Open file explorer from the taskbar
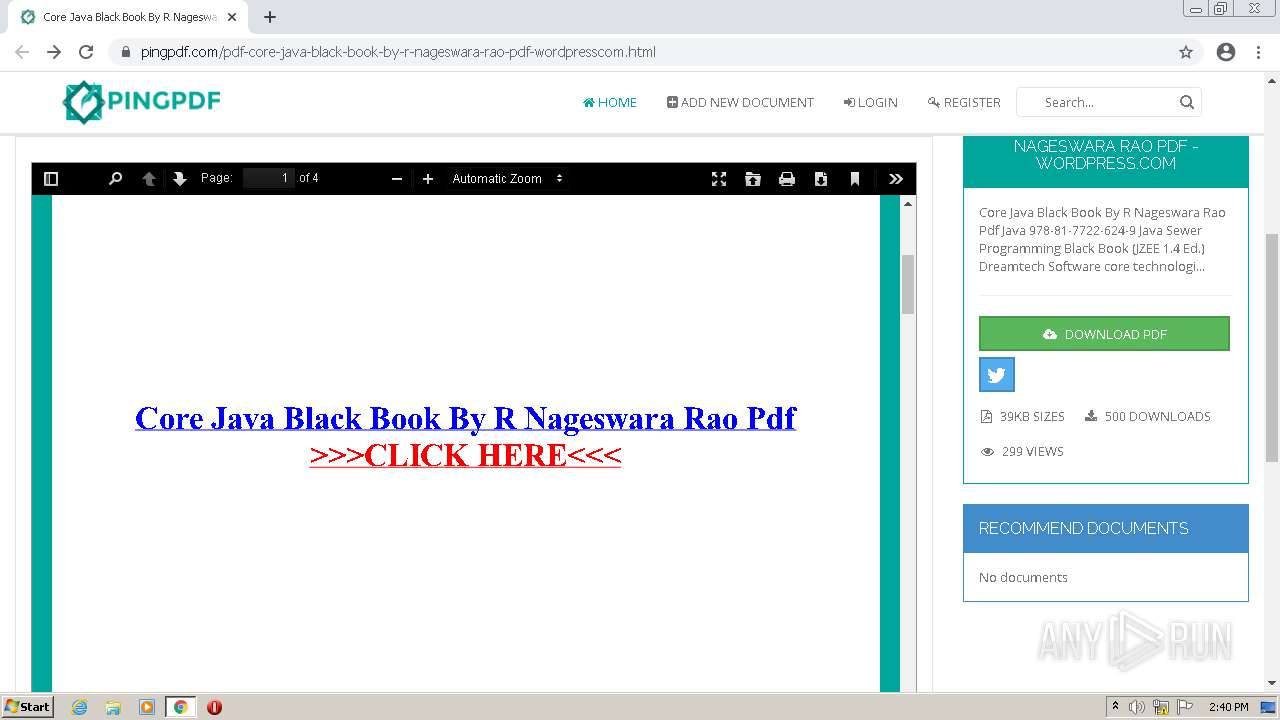 pos(113,707)
